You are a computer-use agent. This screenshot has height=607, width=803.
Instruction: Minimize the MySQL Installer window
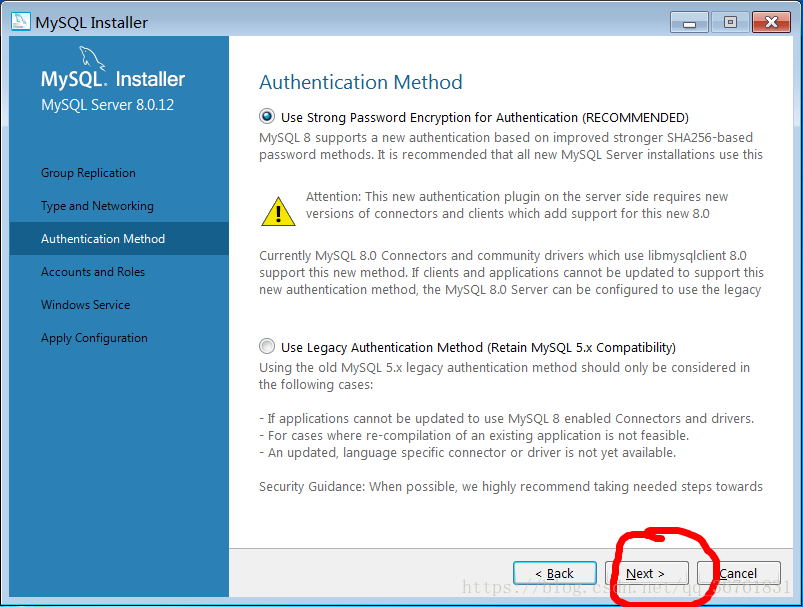[689, 23]
